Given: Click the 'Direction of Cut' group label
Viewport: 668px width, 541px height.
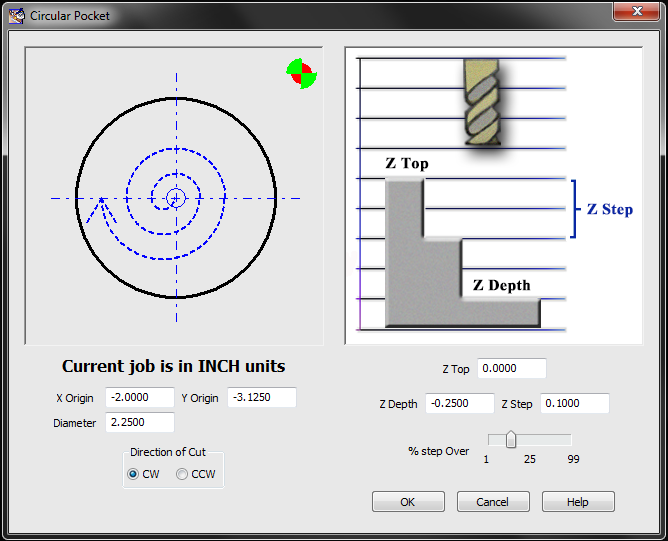Looking at the screenshot, I should 168,452.
